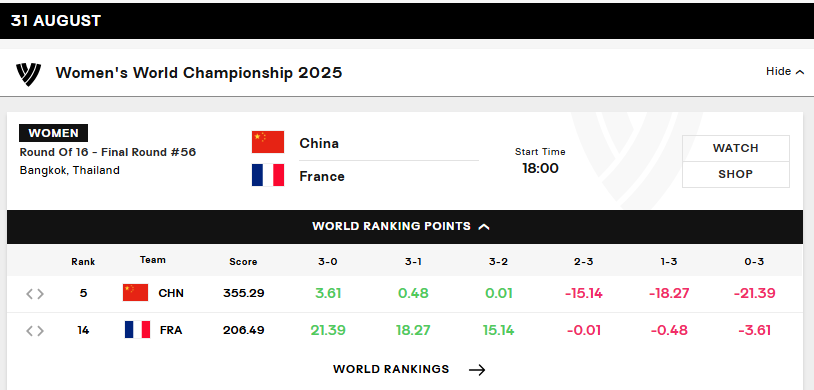Click the 31 AUGUST date header

56,21
